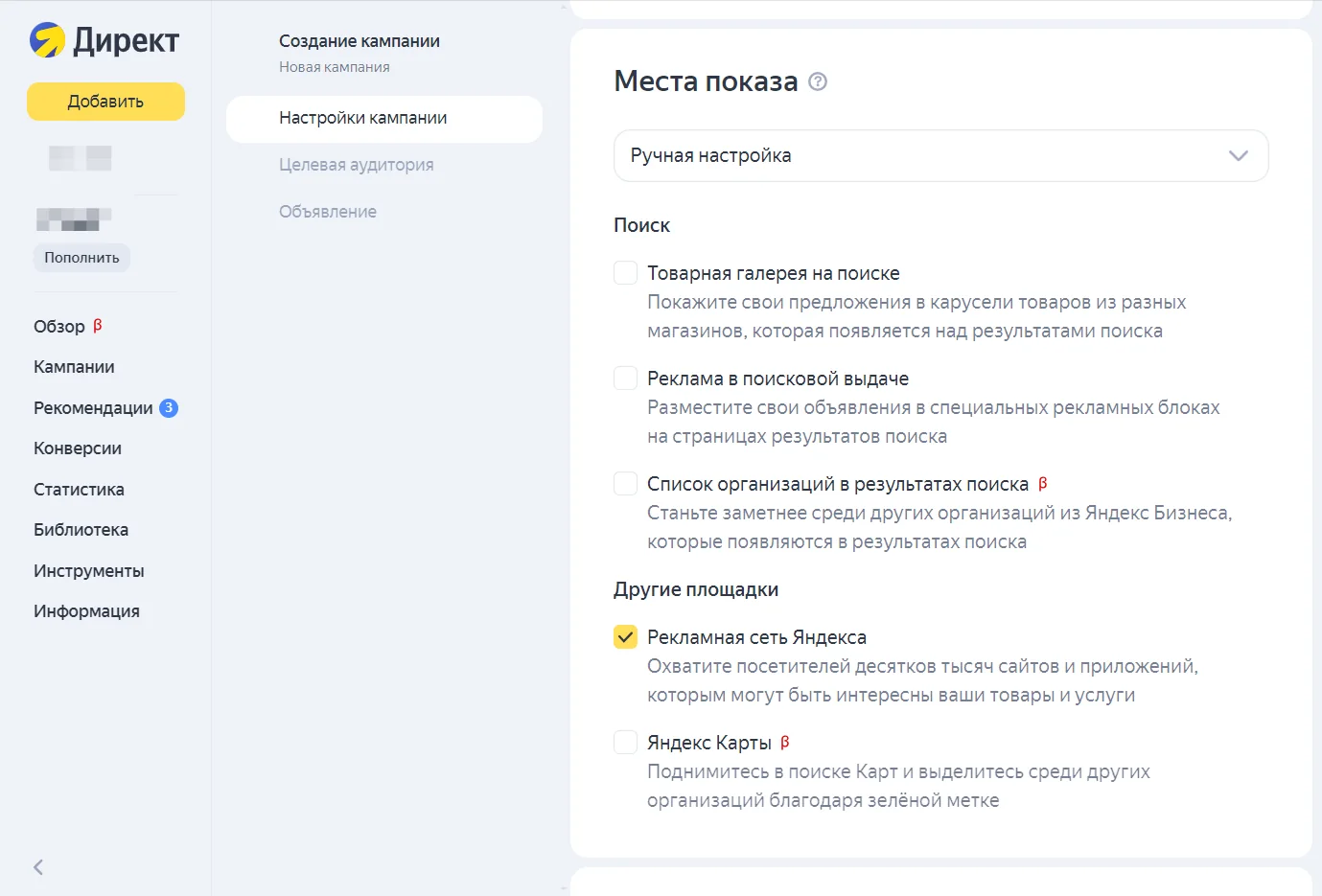This screenshot has height=896, width=1322.
Task: Open Информация menu item
Action: pyautogui.click(x=86, y=611)
